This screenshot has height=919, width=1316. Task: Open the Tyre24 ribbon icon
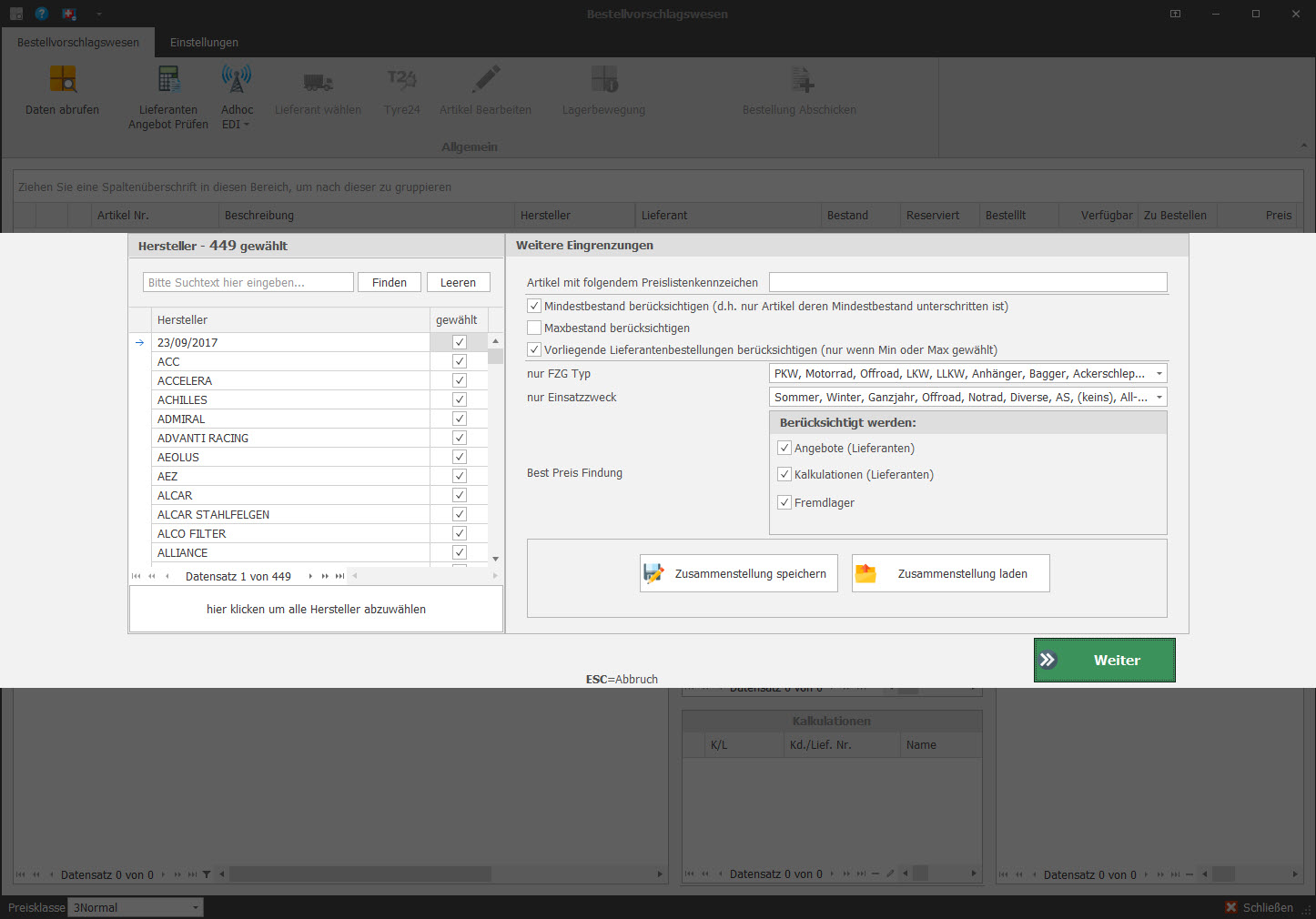(401, 79)
